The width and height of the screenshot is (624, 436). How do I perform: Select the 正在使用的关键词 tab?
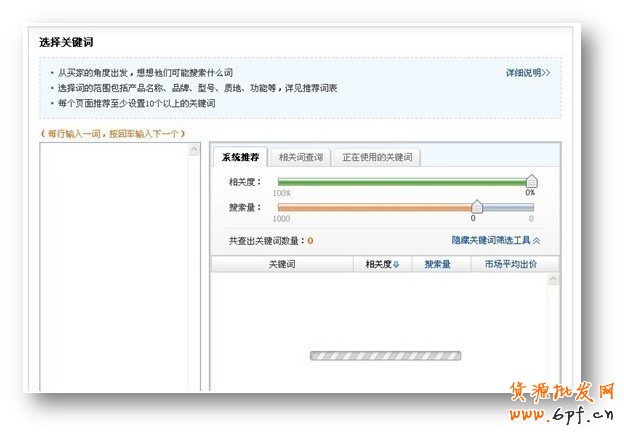point(376,157)
